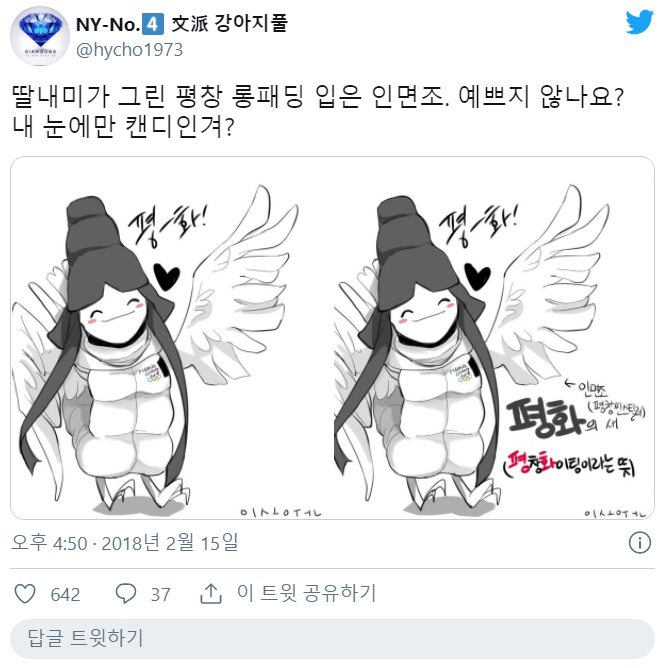Viewport: 665px width, 668px height.
Task: Click the number 4 emoji in display name
Action: tap(153, 24)
